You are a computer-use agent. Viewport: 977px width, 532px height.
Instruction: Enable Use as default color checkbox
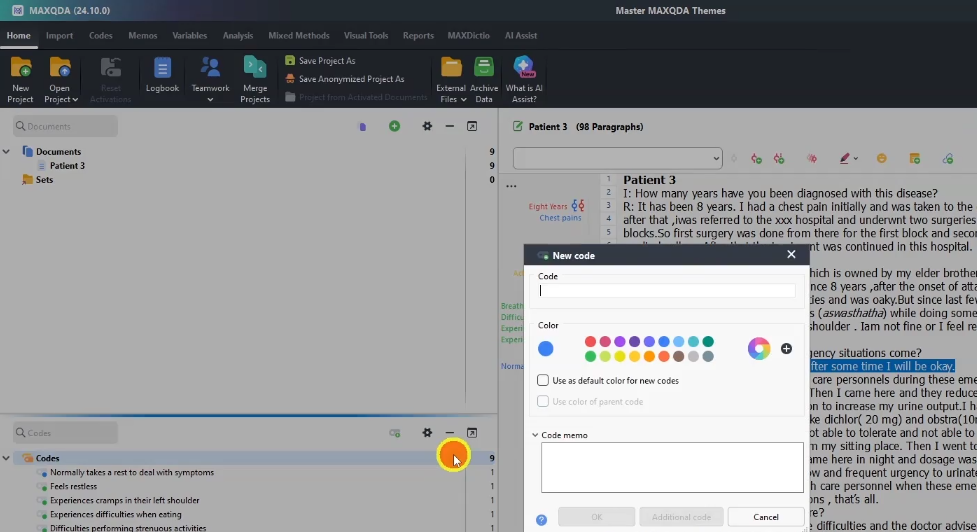tap(543, 381)
